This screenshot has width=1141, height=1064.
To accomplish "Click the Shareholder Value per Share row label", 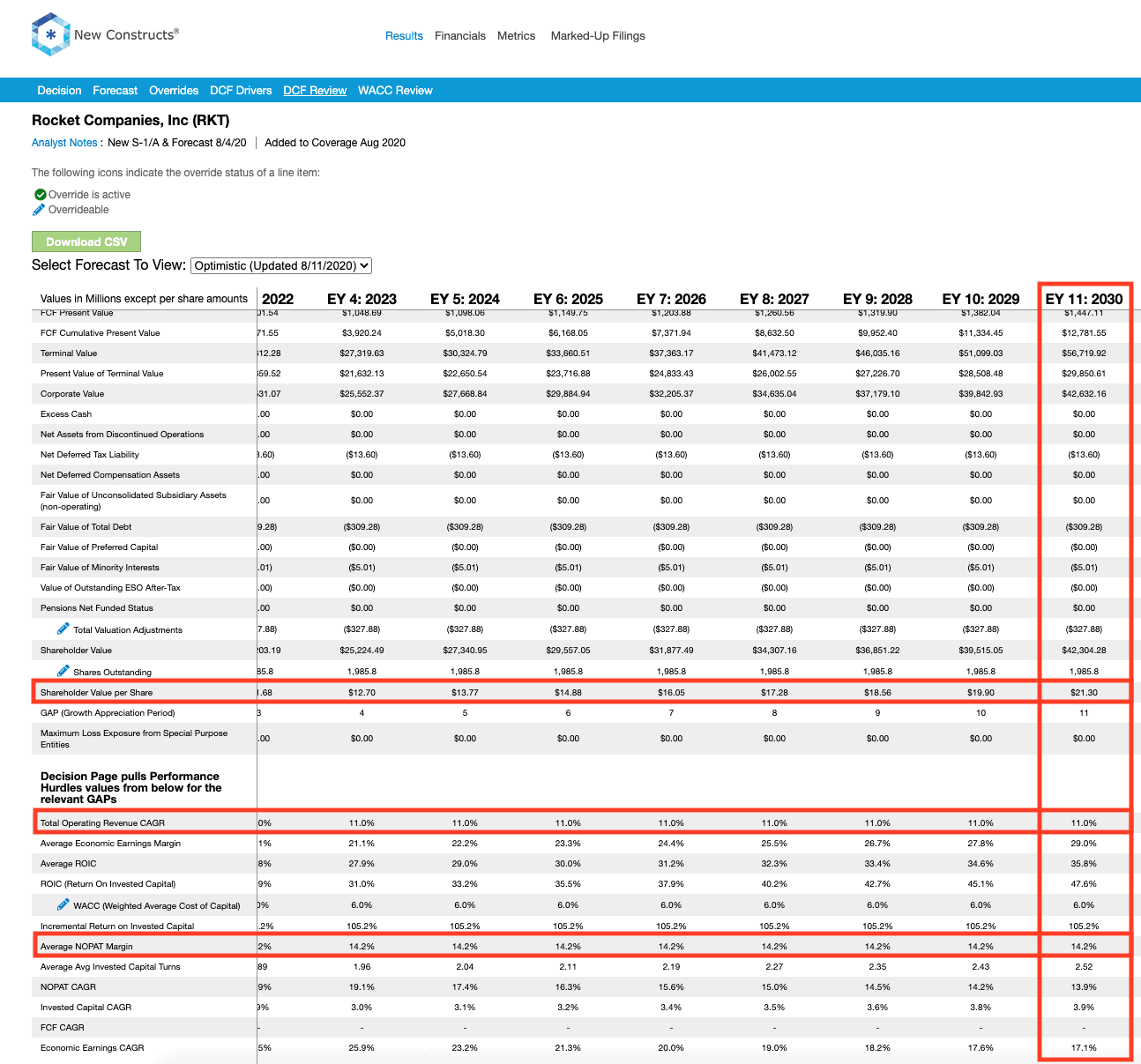I will tap(96, 693).
